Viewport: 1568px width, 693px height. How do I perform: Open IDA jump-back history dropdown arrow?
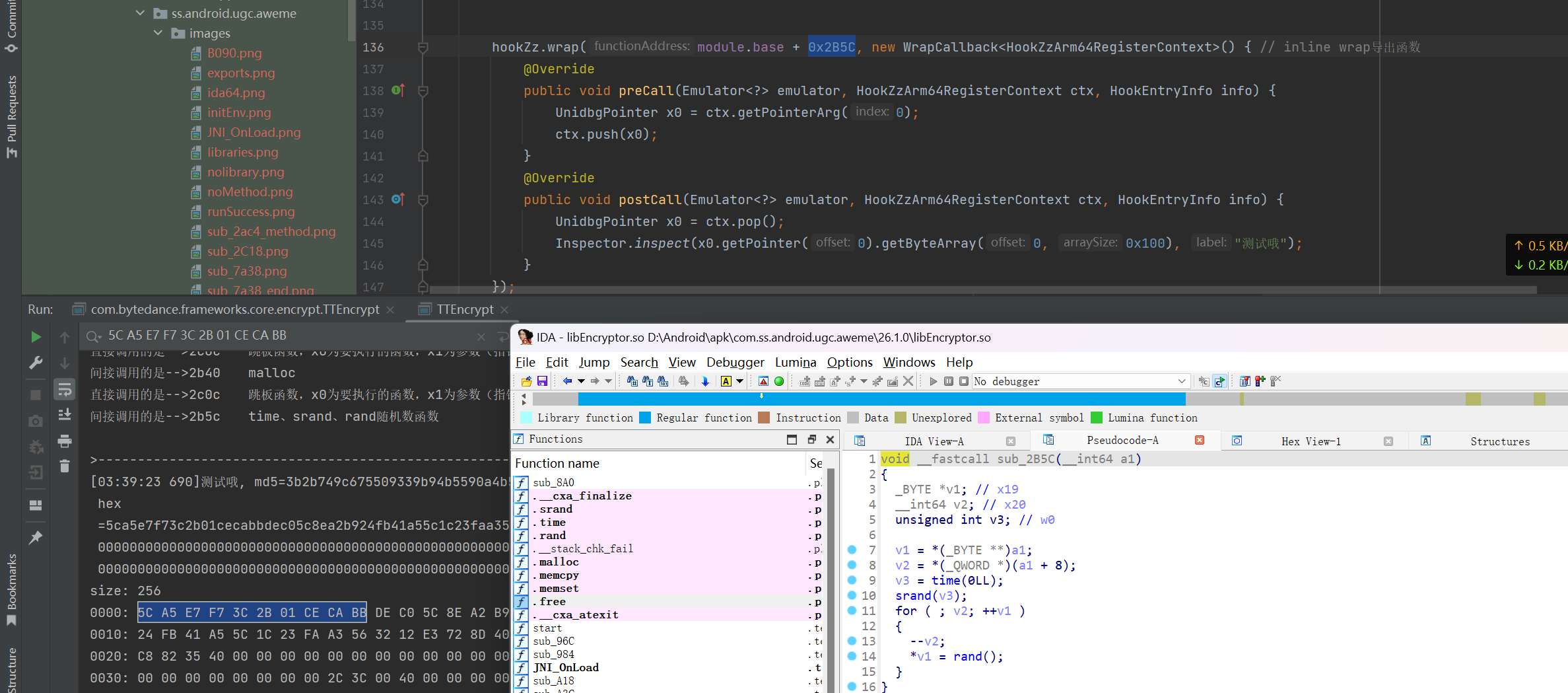pyautogui.click(x=581, y=381)
